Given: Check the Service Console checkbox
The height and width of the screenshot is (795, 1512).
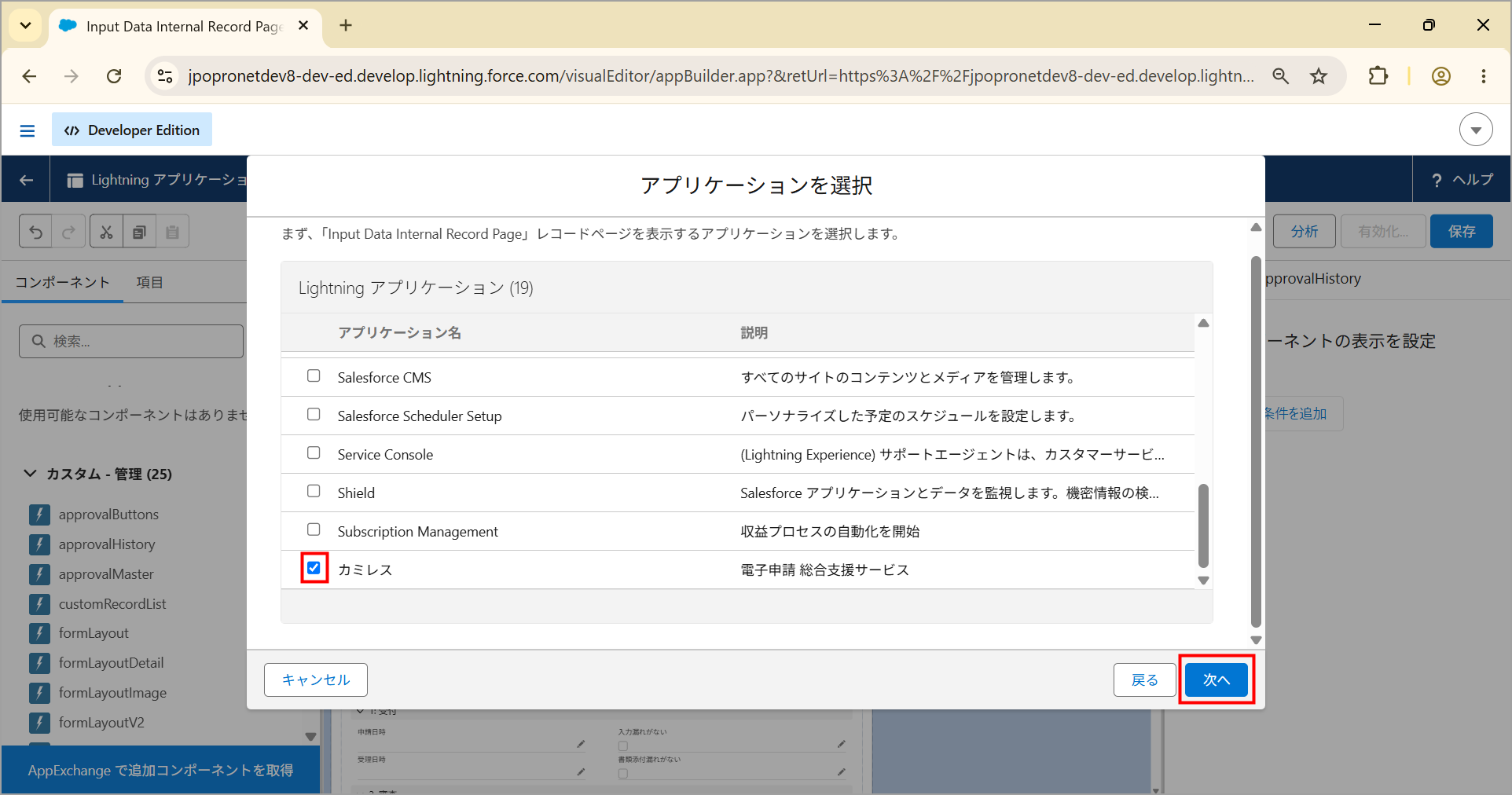Looking at the screenshot, I should (x=314, y=453).
